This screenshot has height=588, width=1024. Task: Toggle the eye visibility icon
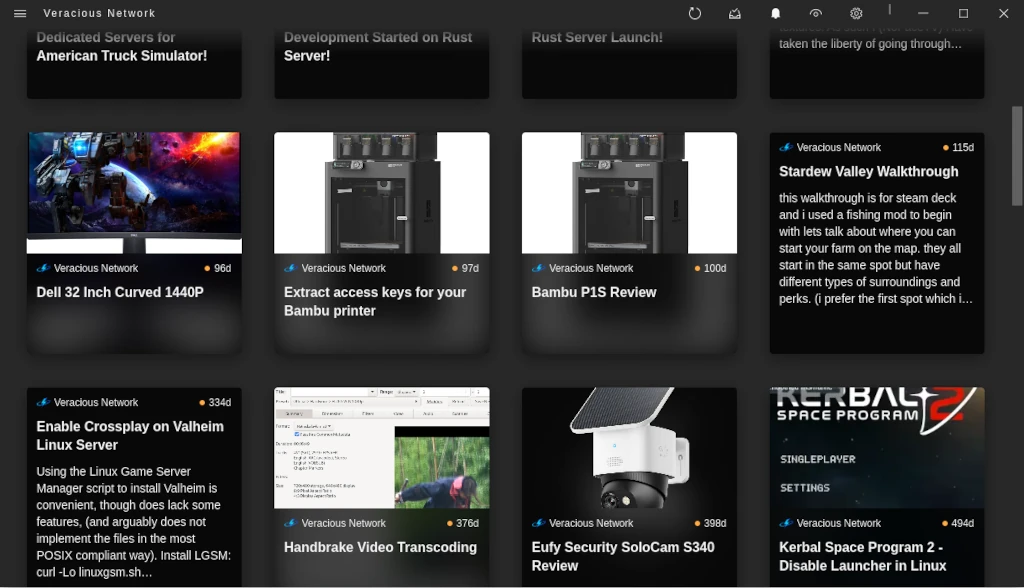[x=816, y=13]
